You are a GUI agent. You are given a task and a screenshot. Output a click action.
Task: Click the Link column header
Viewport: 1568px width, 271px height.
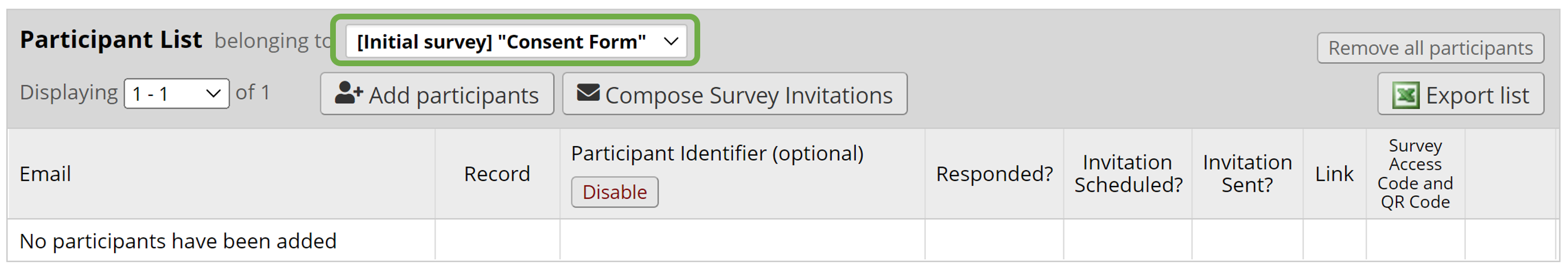(x=1334, y=174)
